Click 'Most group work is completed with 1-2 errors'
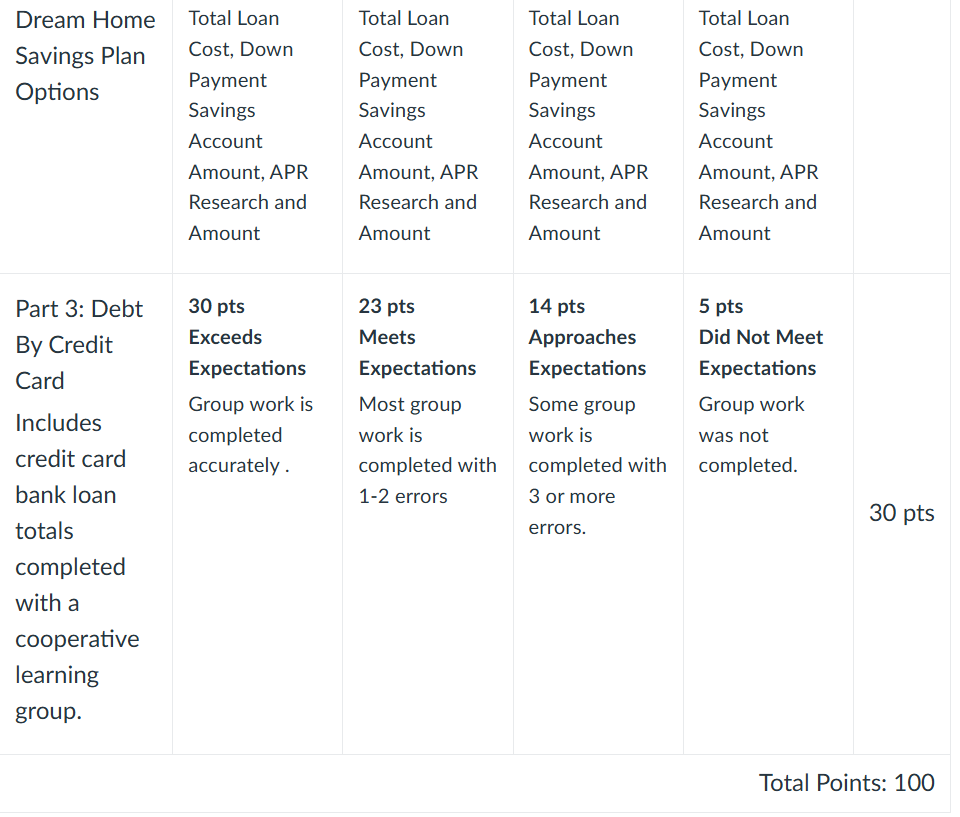Image resolution: width=960 pixels, height=817 pixels. 427,450
